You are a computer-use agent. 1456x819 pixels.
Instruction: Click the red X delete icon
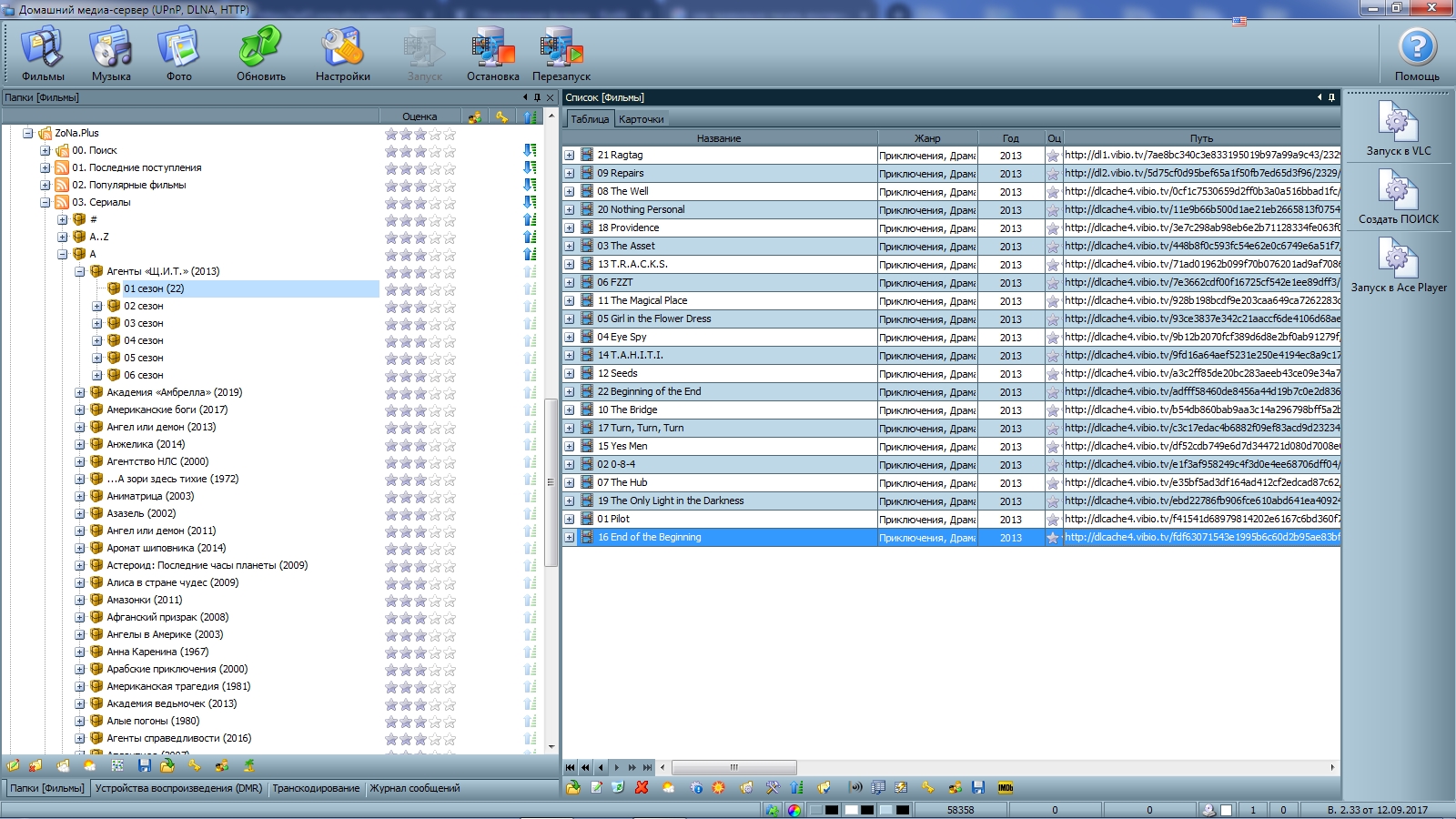pyautogui.click(x=642, y=788)
